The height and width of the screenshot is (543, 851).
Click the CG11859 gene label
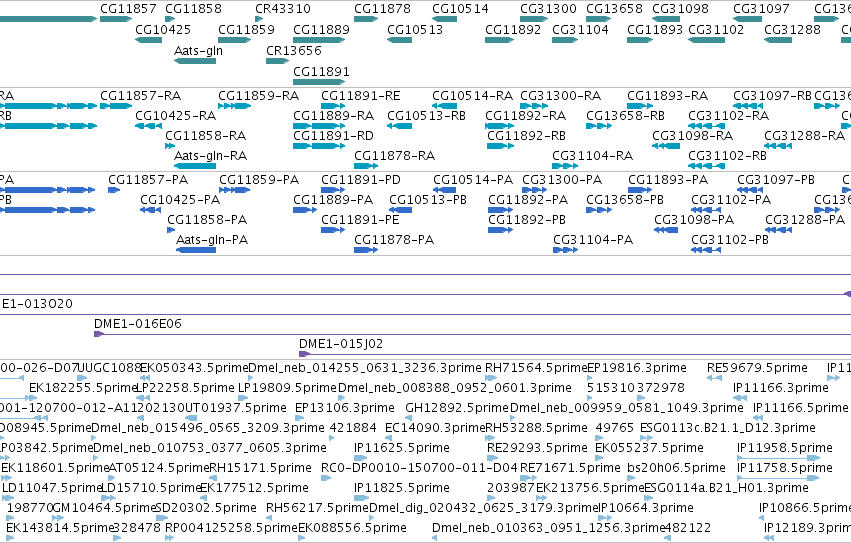click(246, 29)
